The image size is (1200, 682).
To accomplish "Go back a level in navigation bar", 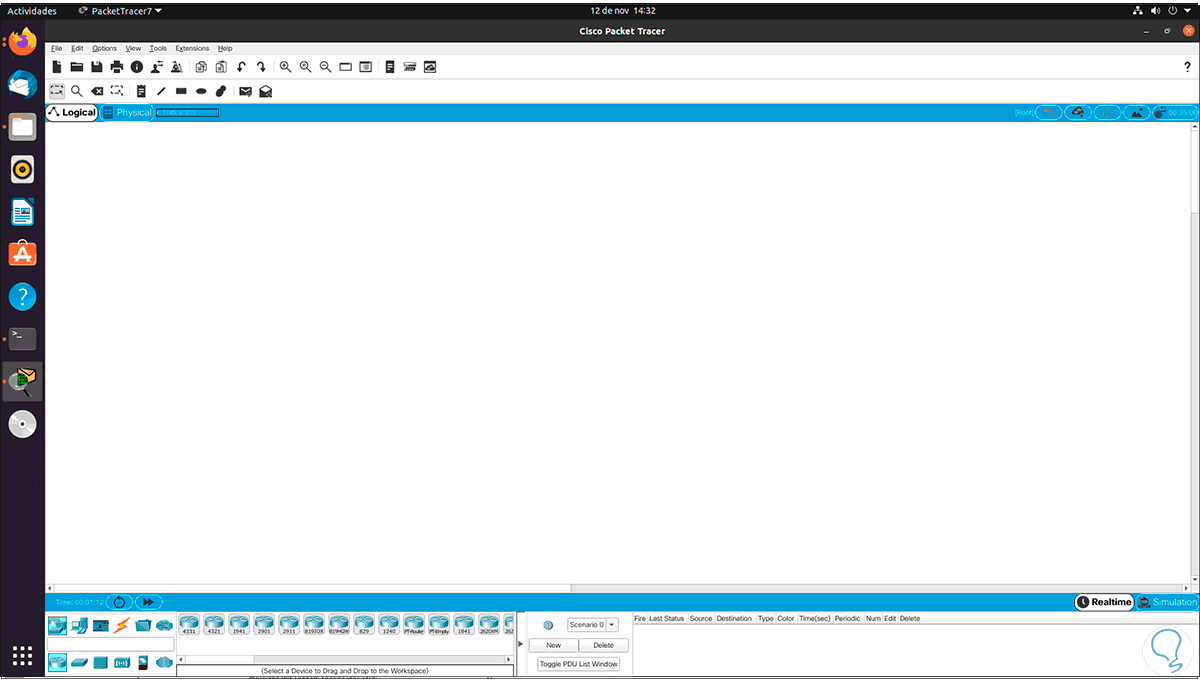I will coord(1049,112).
